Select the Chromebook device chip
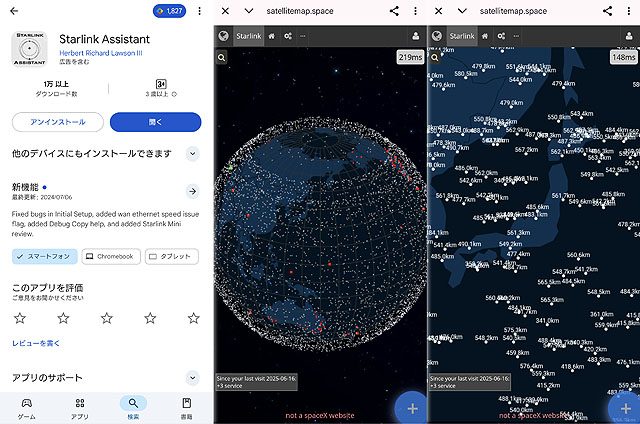The image size is (640, 424). (111, 256)
